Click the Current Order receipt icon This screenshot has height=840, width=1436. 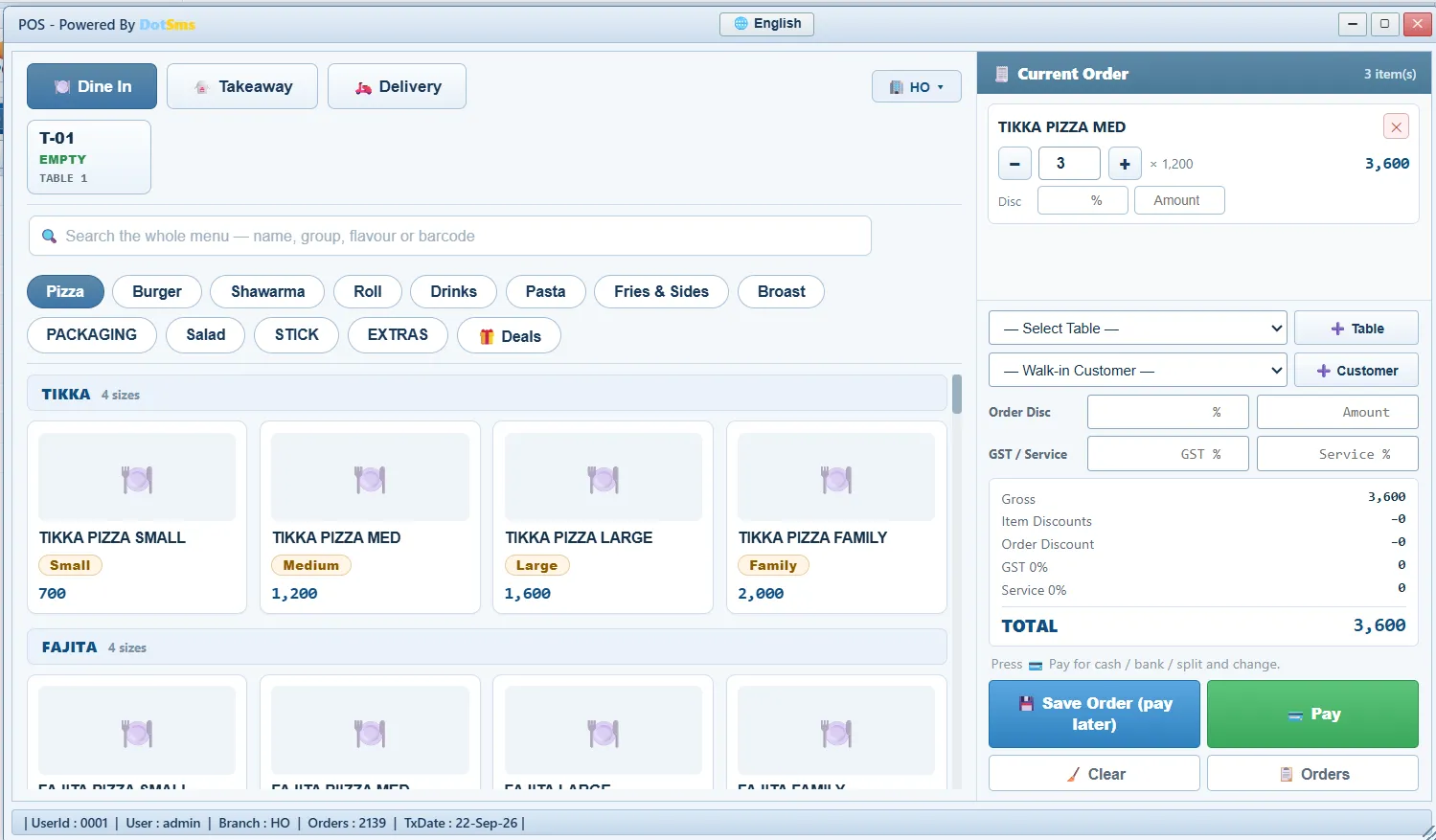(1002, 74)
